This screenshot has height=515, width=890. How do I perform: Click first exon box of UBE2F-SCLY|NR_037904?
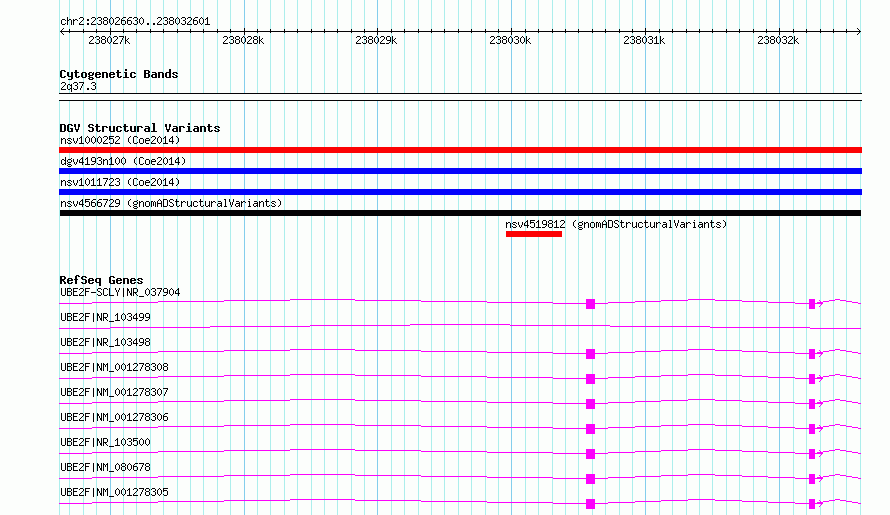[590, 304]
